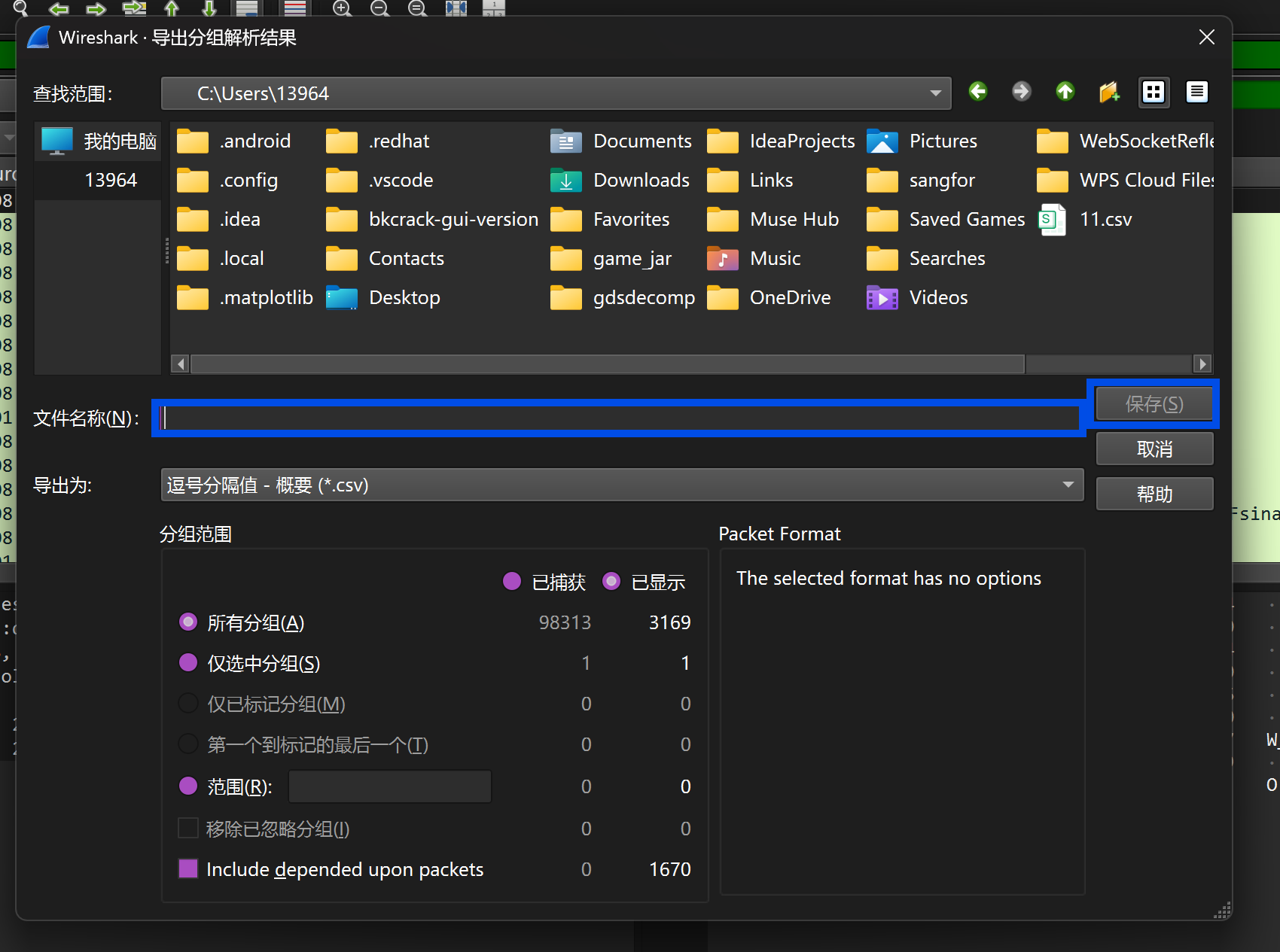Select the Favorites folder
Viewport: 1280px width, 952px height.
(x=610, y=220)
